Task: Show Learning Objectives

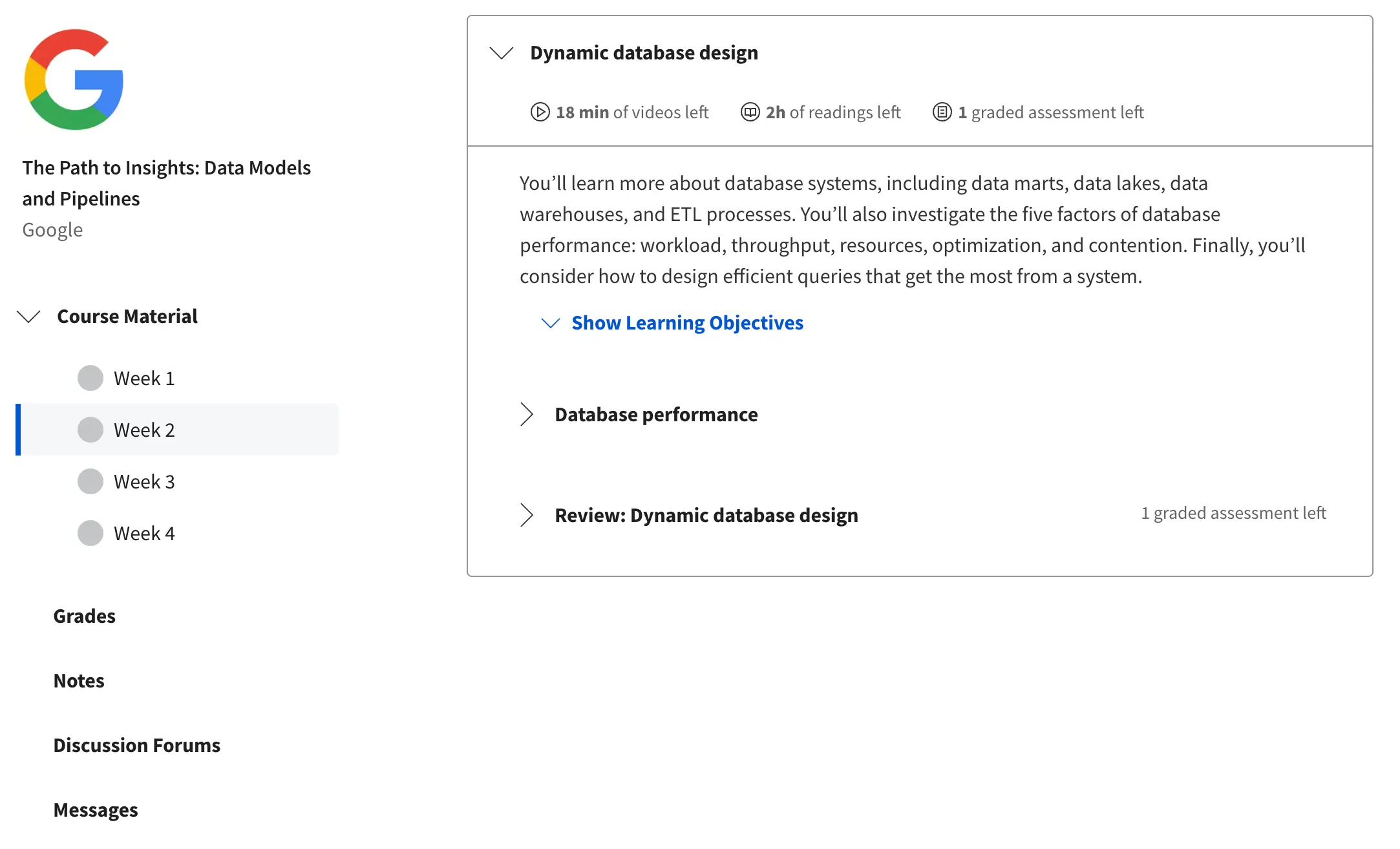Action: click(x=687, y=322)
